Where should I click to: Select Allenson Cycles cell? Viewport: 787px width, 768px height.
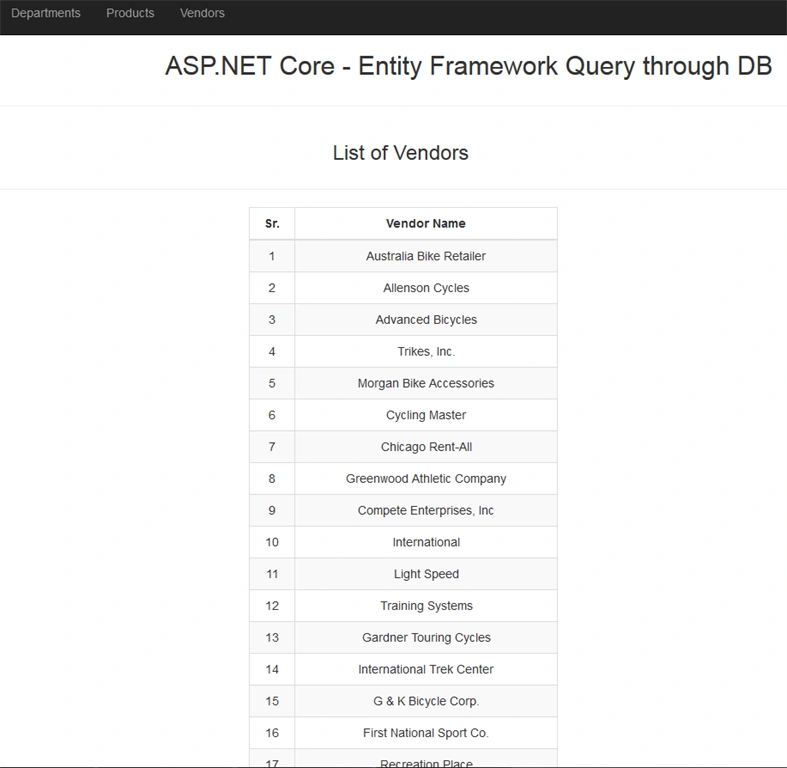click(x=426, y=288)
